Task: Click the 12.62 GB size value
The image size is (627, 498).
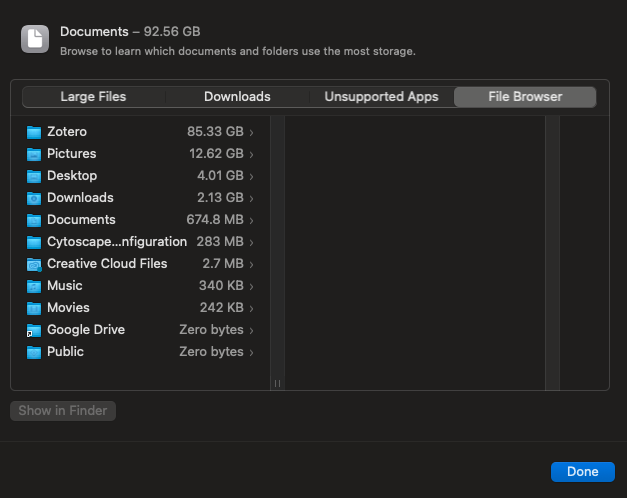Action: click(216, 154)
